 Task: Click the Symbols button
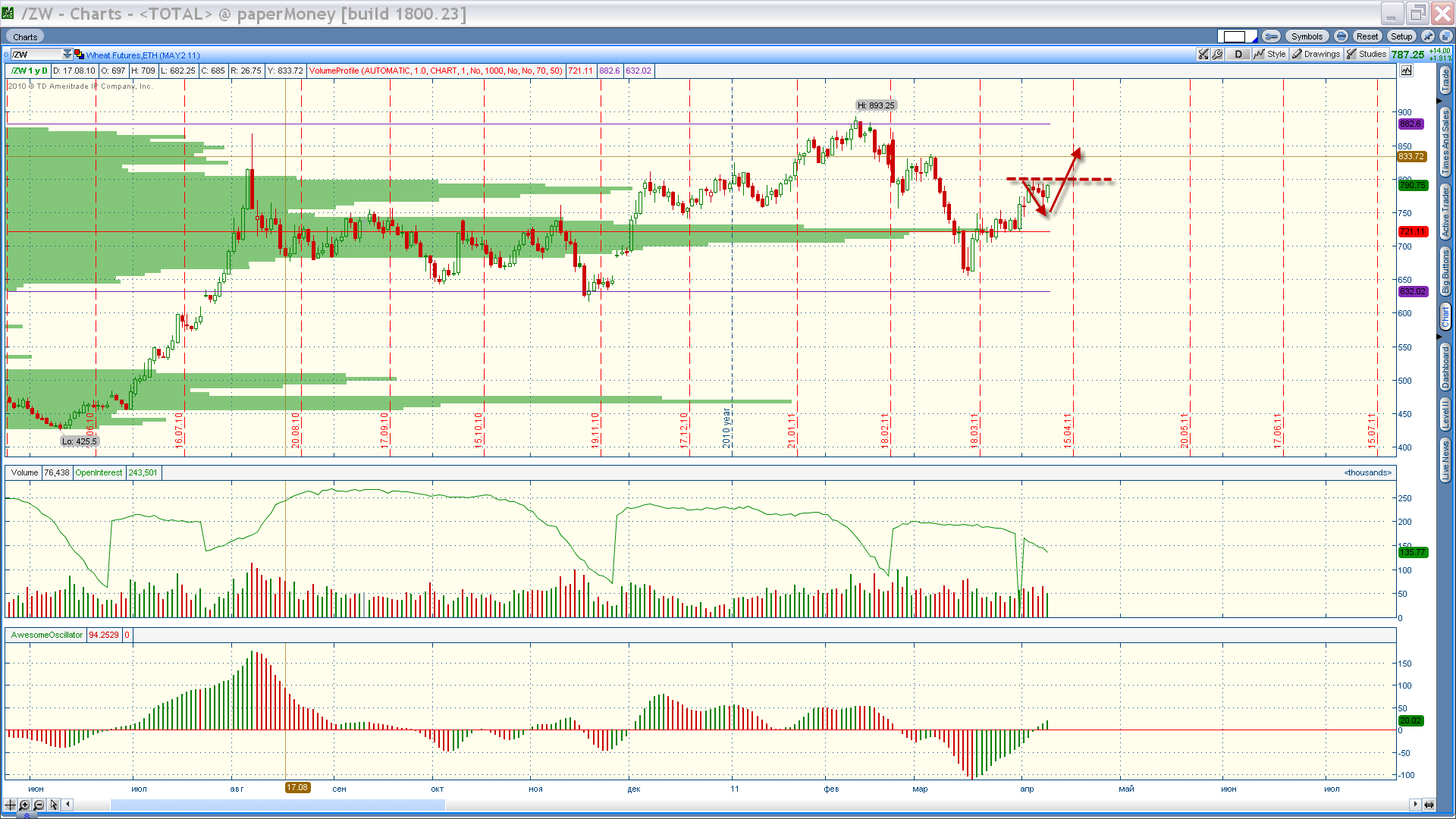coord(1307,36)
